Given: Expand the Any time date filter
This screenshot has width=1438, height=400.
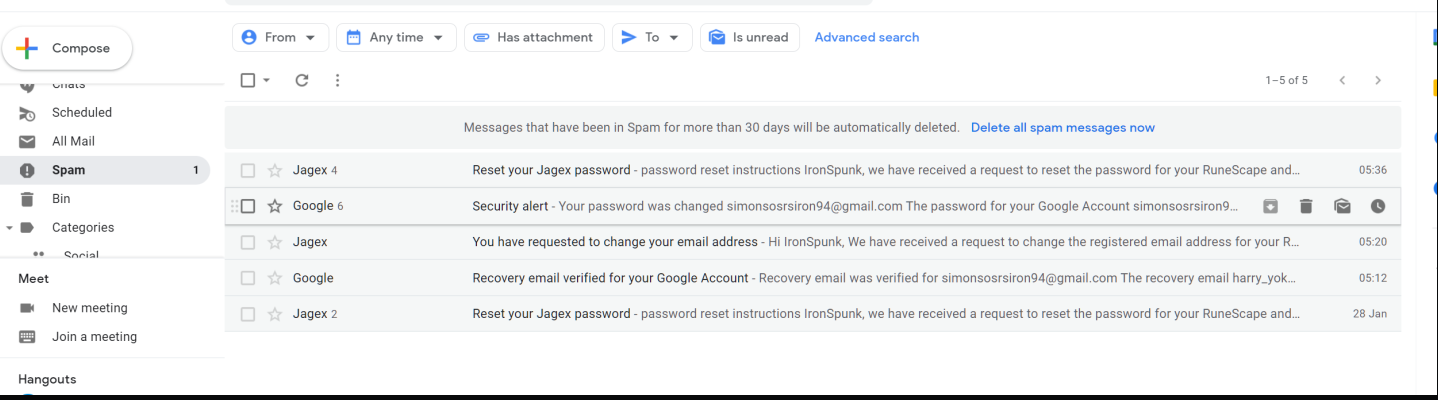Looking at the screenshot, I should tap(396, 37).
